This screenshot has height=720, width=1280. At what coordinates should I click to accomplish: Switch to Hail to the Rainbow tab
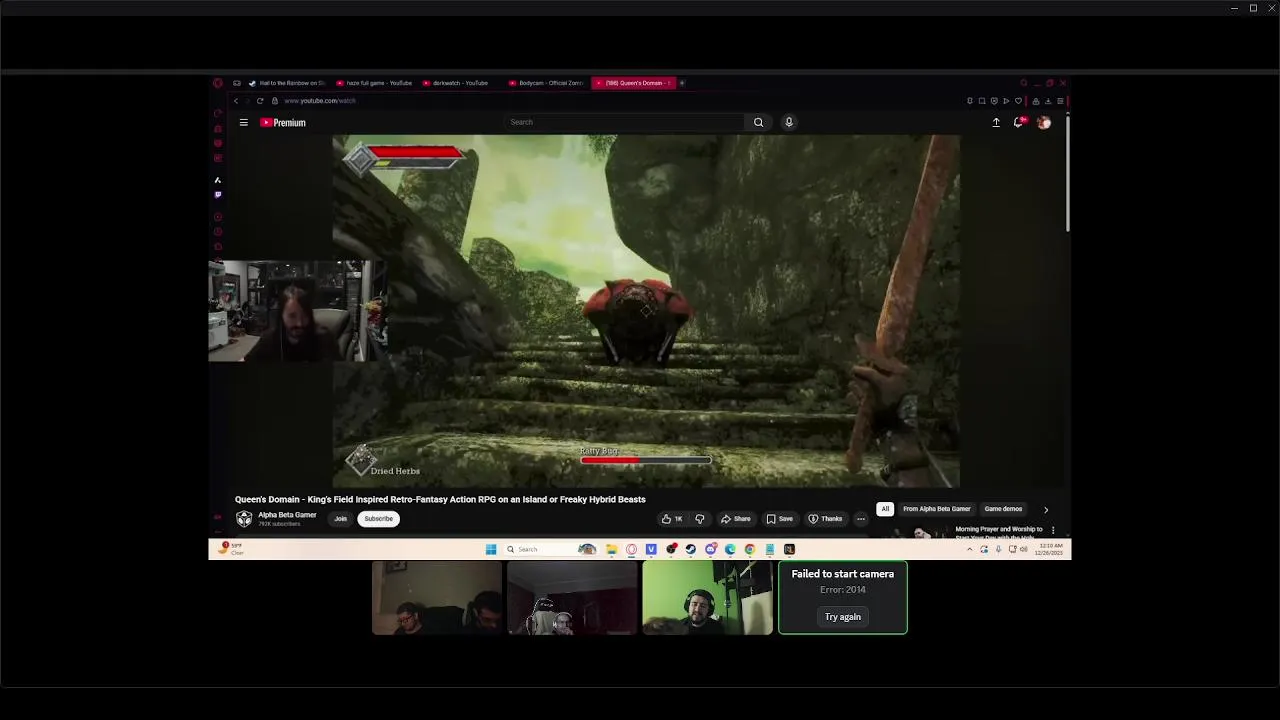(x=287, y=83)
